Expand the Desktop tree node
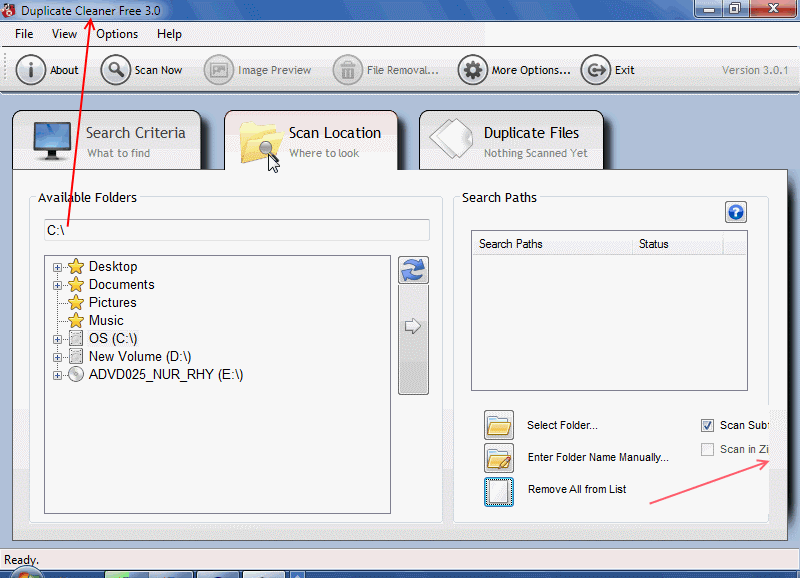The image size is (800, 578). [x=57, y=267]
